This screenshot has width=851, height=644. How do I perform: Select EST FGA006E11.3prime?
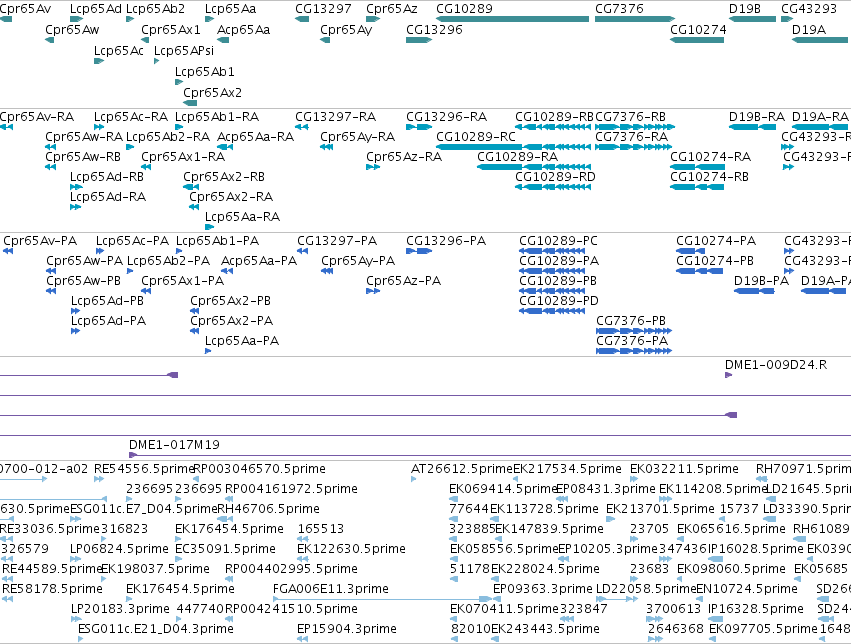[x=331, y=589]
